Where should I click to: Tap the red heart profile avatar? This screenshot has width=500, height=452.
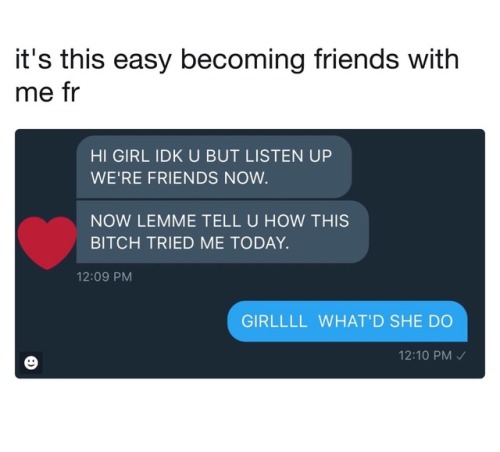coord(47,242)
